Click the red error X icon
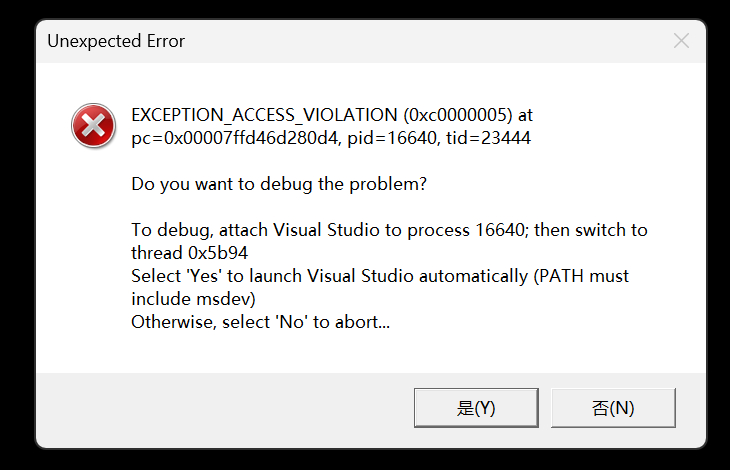Image resolution: width=730 pixels, height=470 pixels. click(93, 127)
